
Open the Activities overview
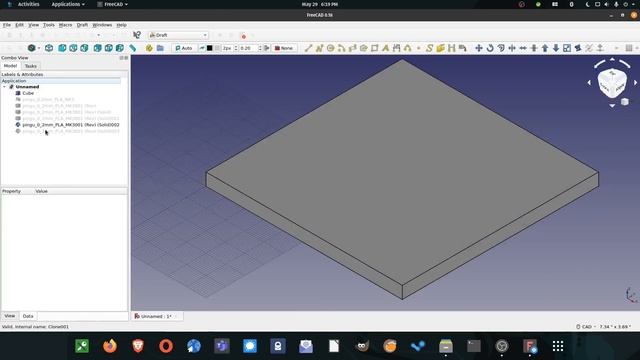click(28, 4)
